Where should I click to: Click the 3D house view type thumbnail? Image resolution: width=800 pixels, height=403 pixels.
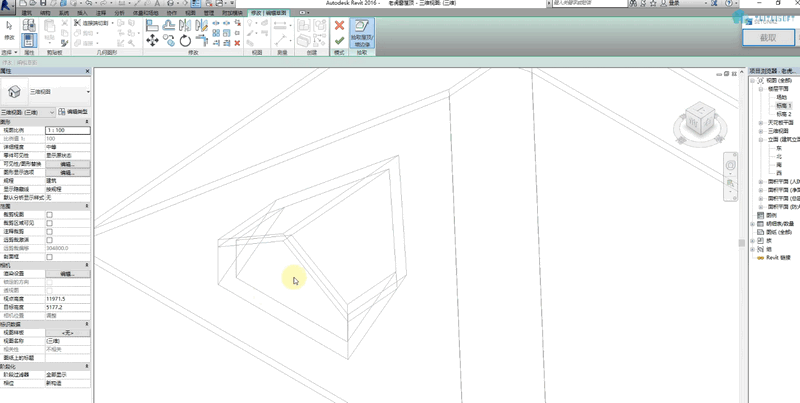14,92
